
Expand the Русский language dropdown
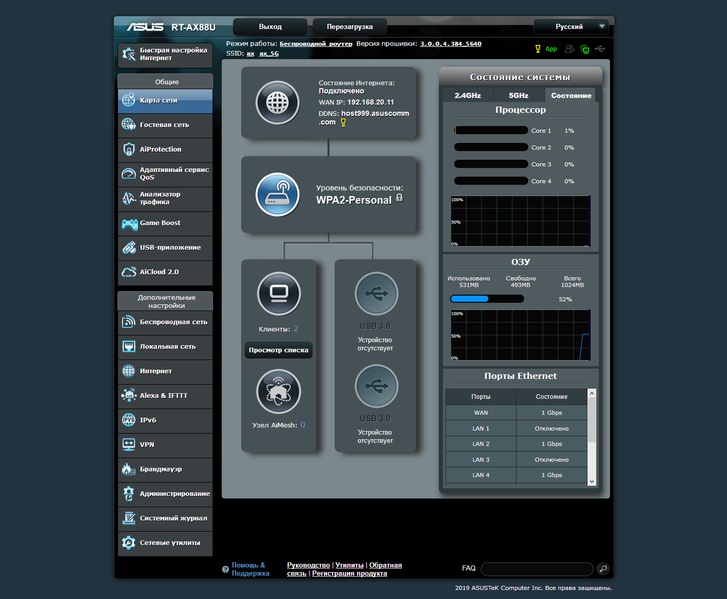(x=571, y=26)
